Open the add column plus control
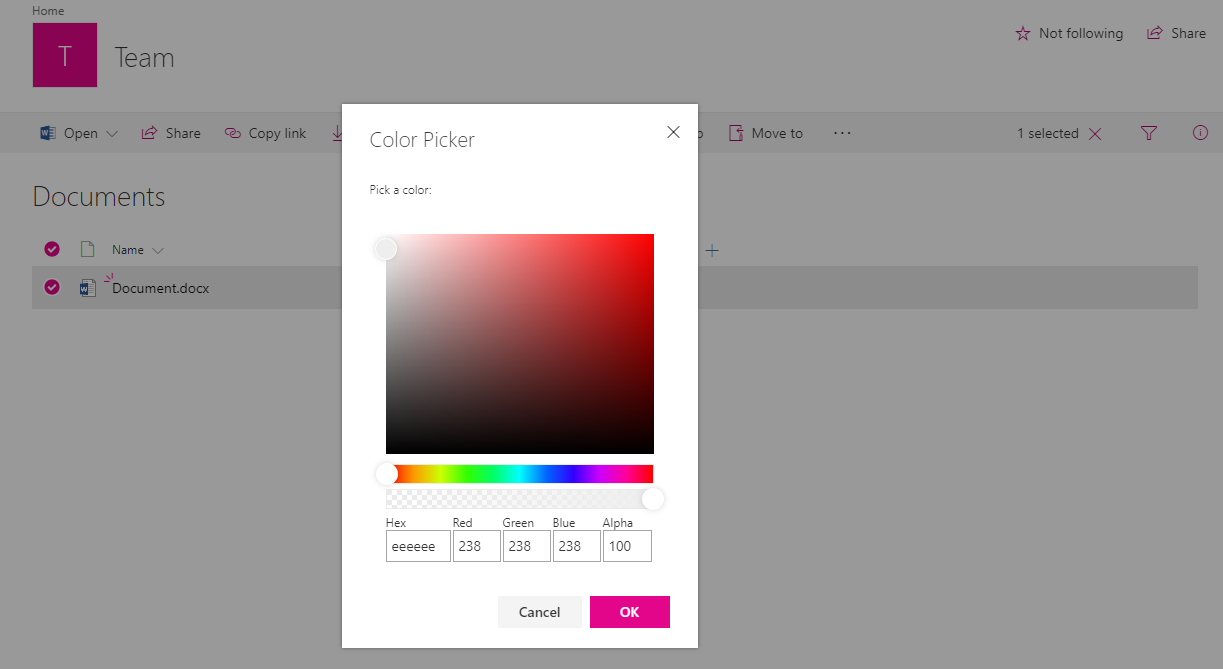1223x669 pixels. click(711, 250)
